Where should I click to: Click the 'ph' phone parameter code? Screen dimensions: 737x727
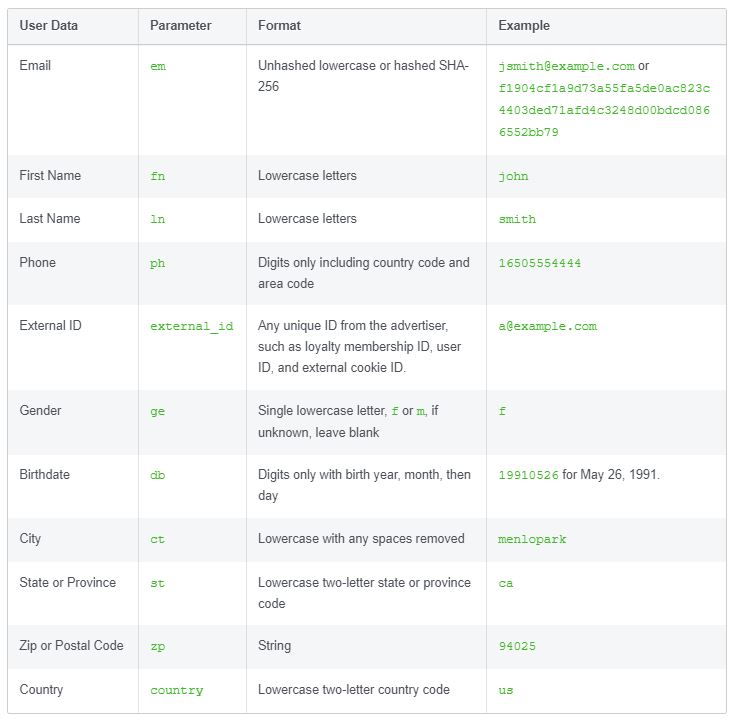point(157,264)
